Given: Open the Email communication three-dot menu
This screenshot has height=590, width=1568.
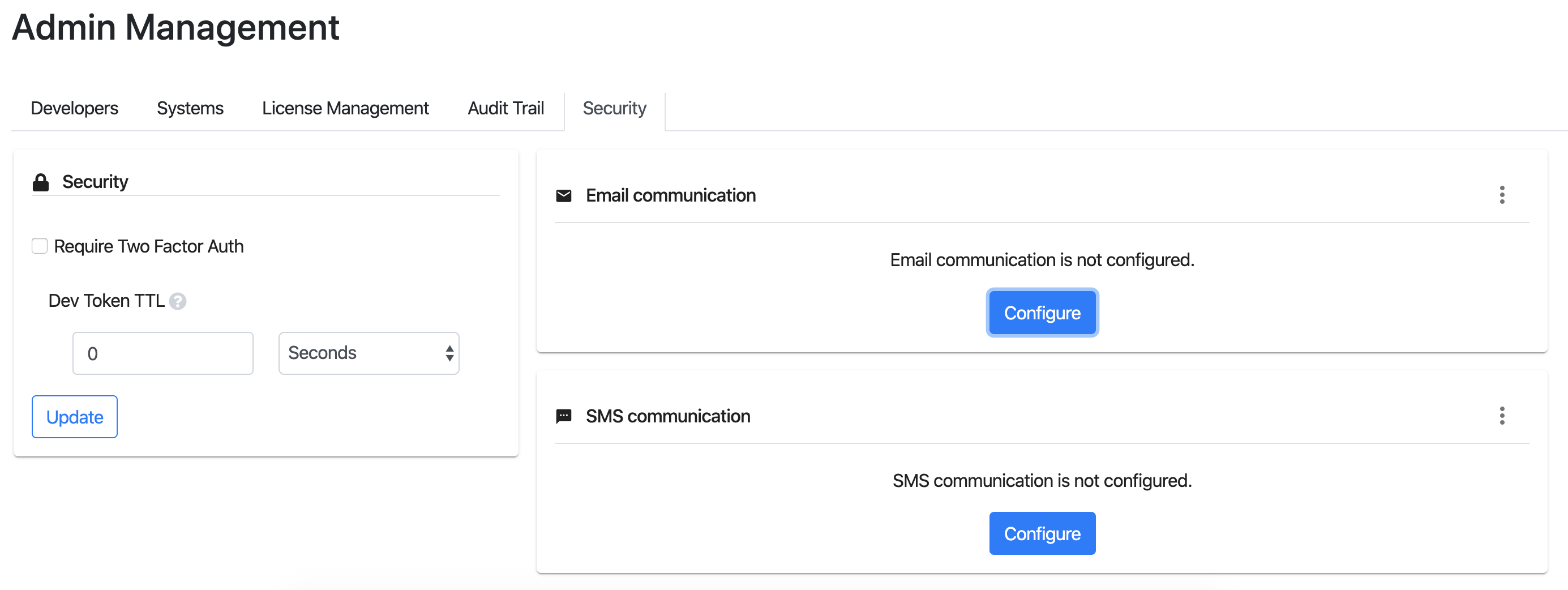Looking at the screenshot, I should pyautogui.click(x=1502, y=195).
